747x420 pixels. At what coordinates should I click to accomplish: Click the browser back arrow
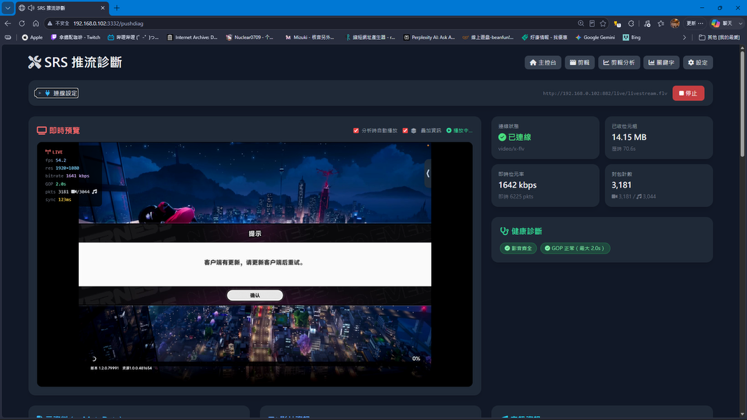click(8, 23)
